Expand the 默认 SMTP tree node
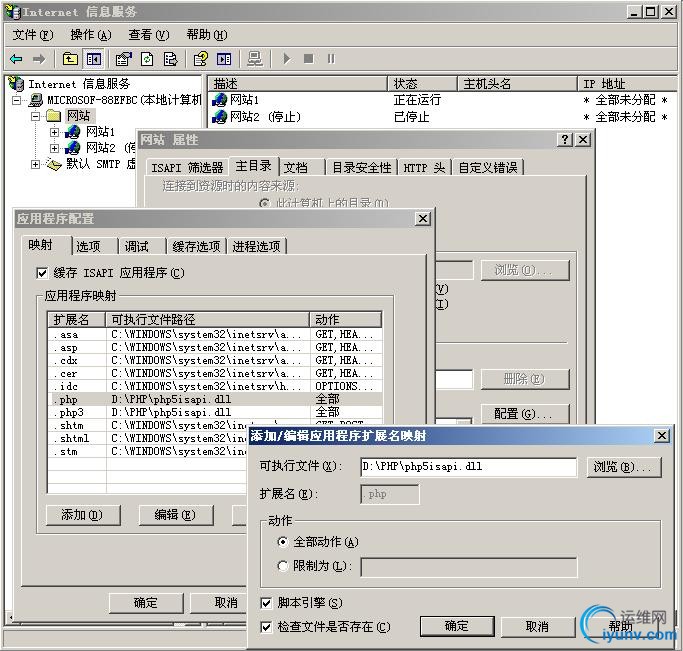Viewport: 683px width, 651px height. (x=36, y=164)
